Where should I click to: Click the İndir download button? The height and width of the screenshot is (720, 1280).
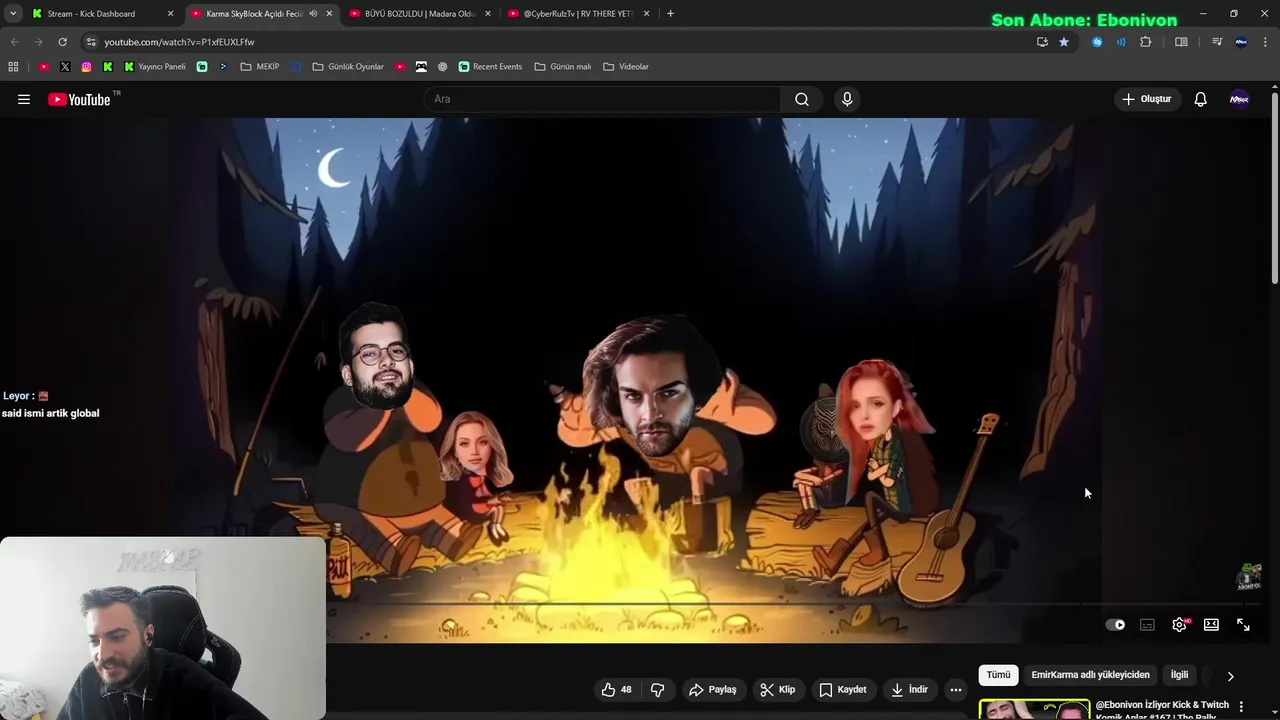pyautogui.click(x=910, y=689)
